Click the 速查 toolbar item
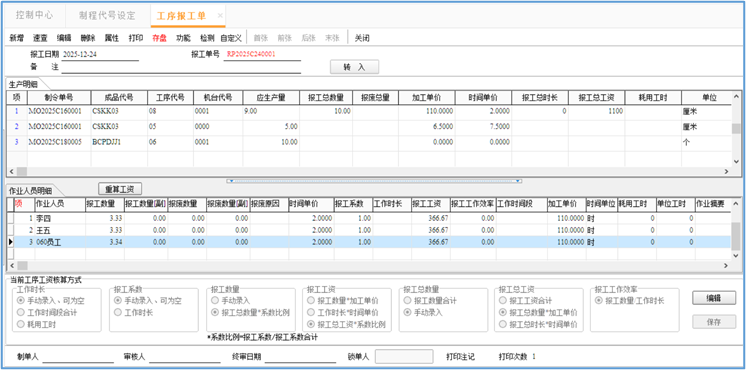Viewport: 746px width, 370px height. click(40, 39)
